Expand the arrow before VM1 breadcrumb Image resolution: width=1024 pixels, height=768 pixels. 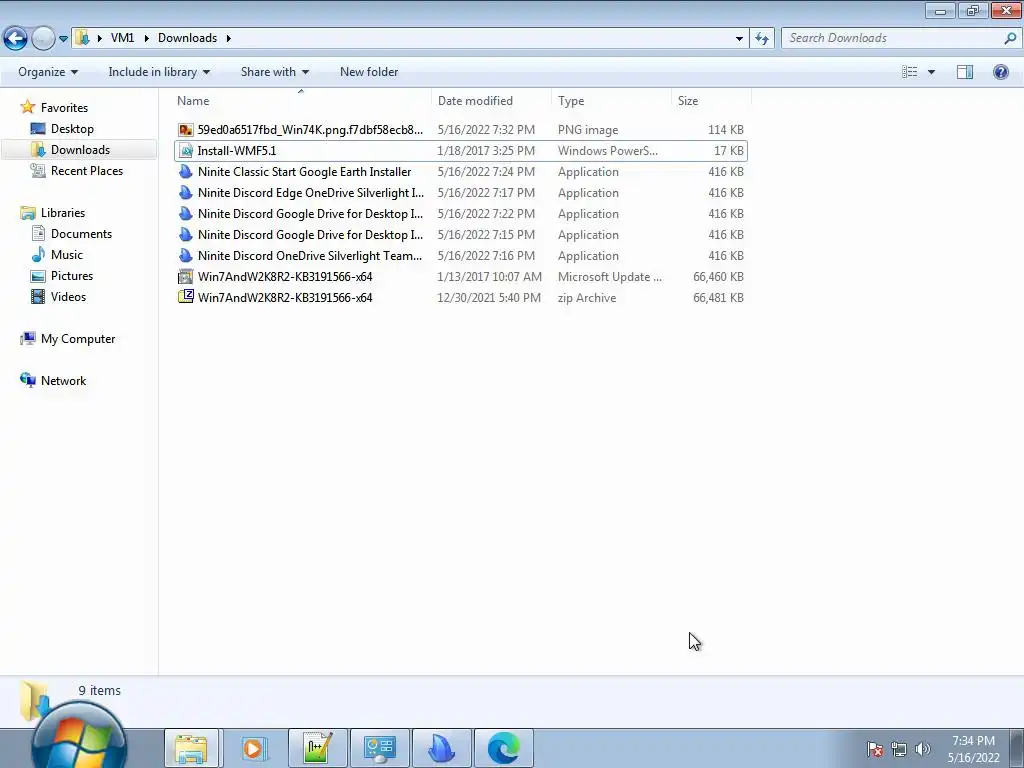[99, 38]
